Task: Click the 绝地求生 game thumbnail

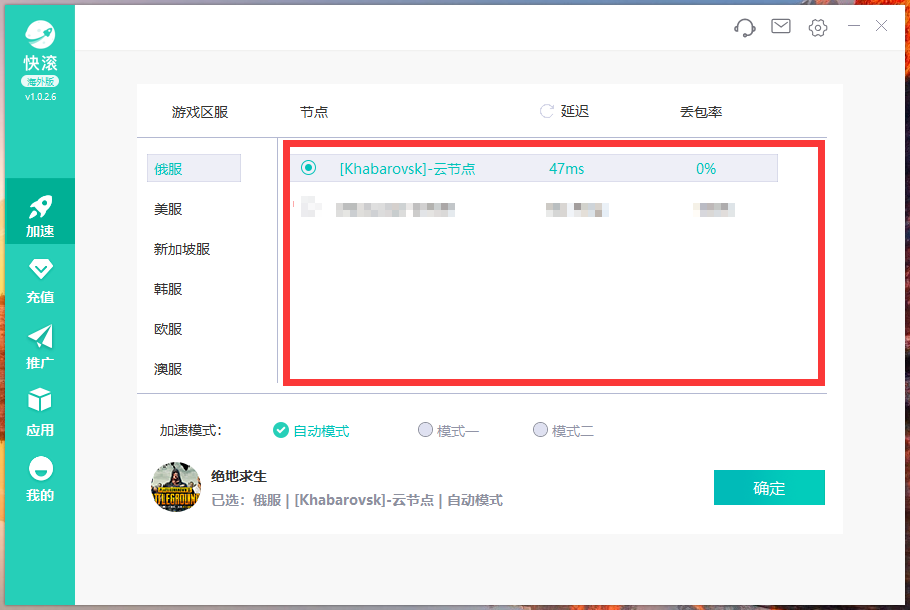Action: click(176, 487)
